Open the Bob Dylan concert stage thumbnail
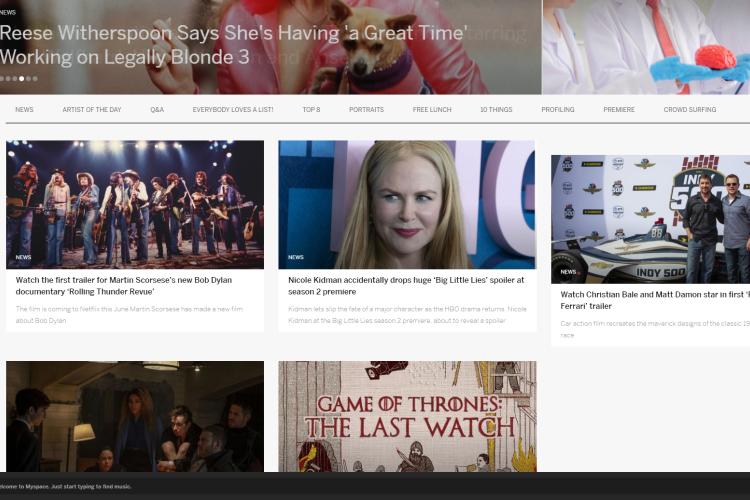The width and height of the screenshot is (750, 500). pyautogui.click(x=135, y=204)
